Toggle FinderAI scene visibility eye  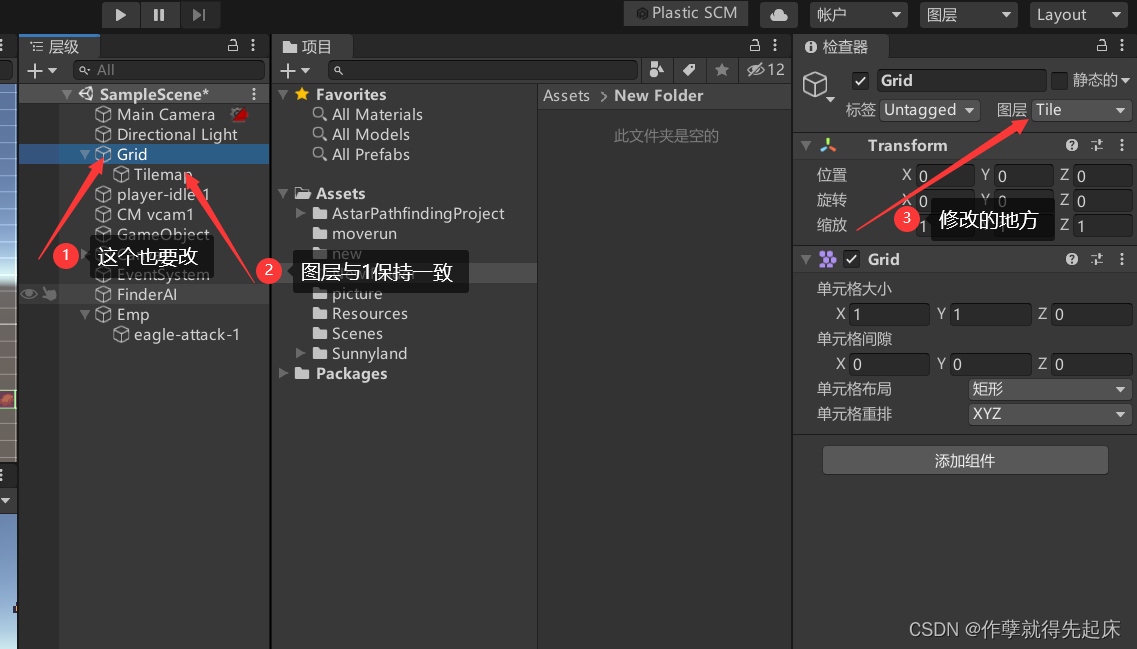(28, 294)
